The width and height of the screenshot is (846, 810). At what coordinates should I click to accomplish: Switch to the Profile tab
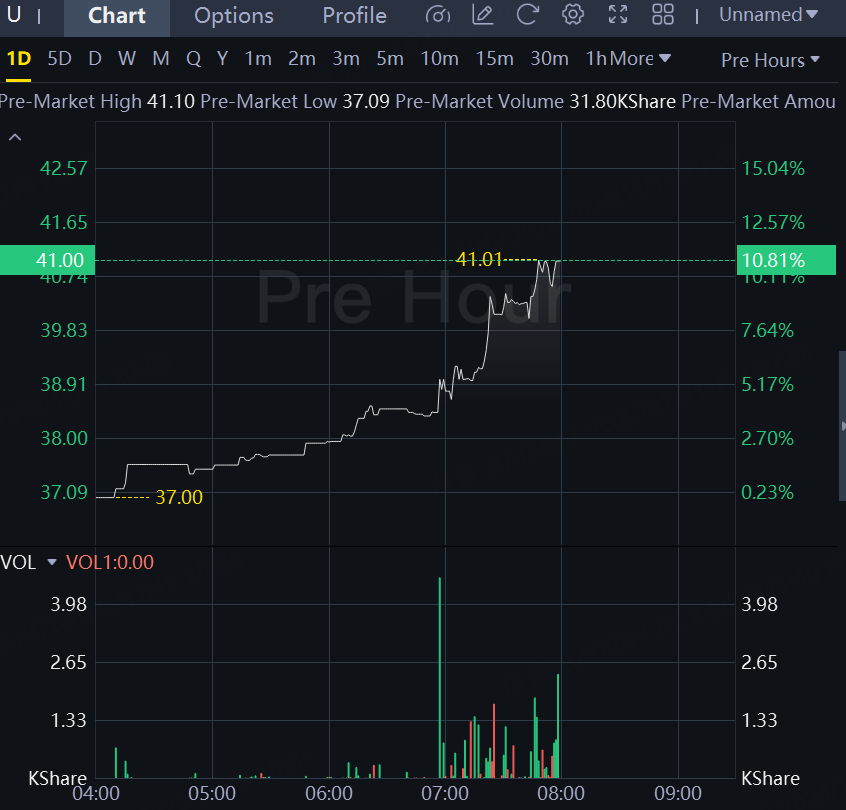pyautogui.click(x=354, y=16)
